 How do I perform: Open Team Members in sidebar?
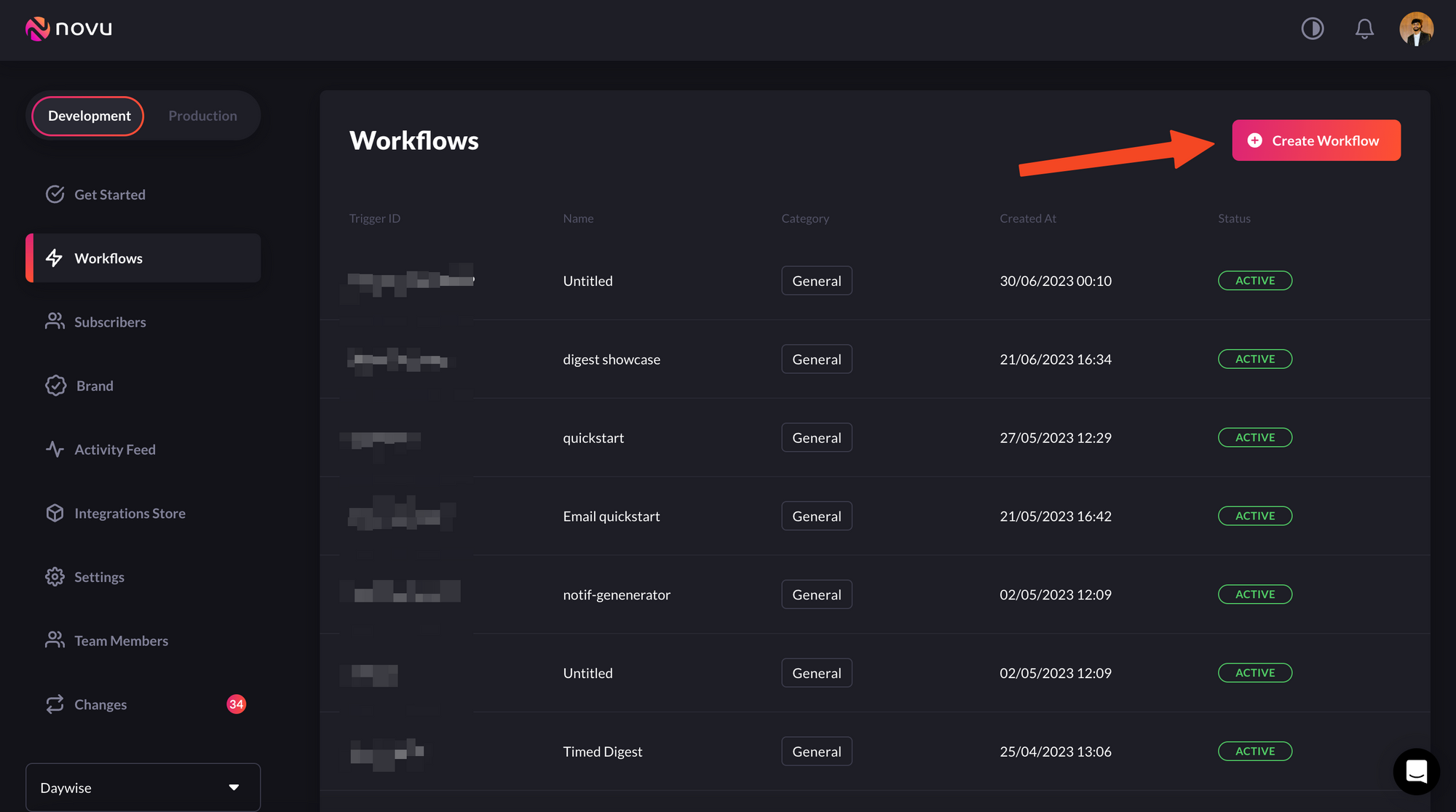coord(121,641)
